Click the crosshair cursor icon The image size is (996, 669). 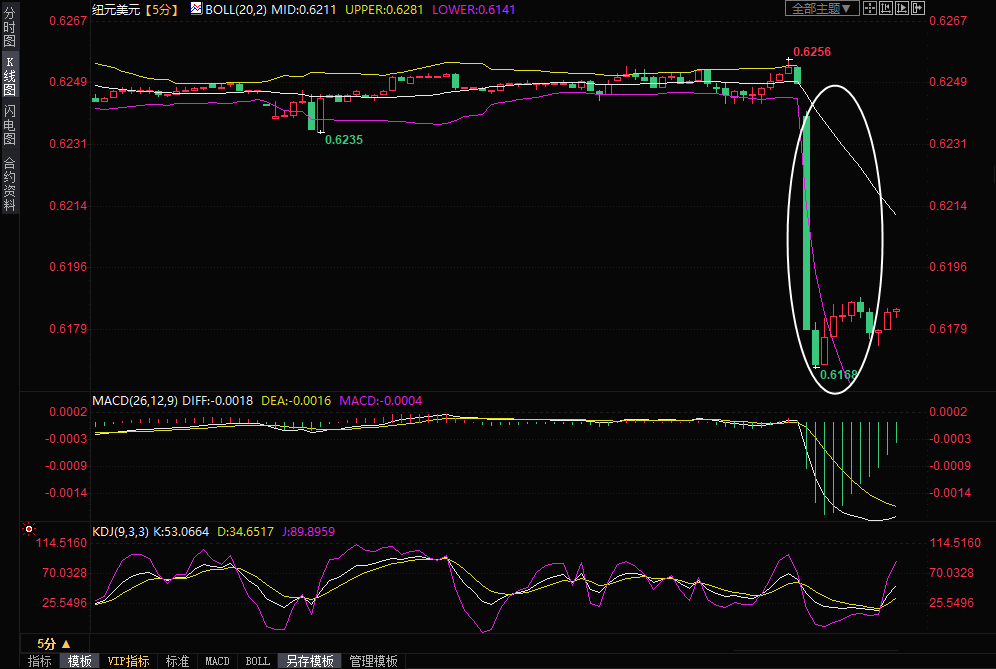click(870, 8)
